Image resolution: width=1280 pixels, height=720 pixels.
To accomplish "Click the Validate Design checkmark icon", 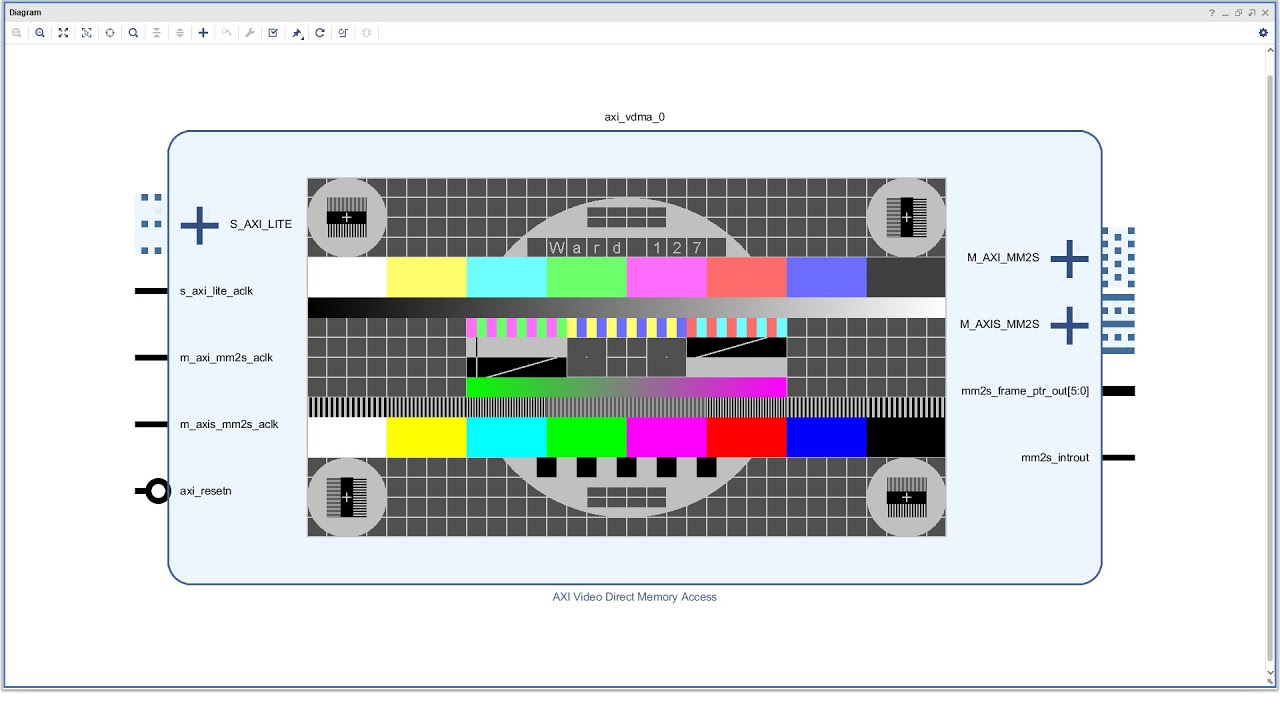I will [x=273, y=33].
